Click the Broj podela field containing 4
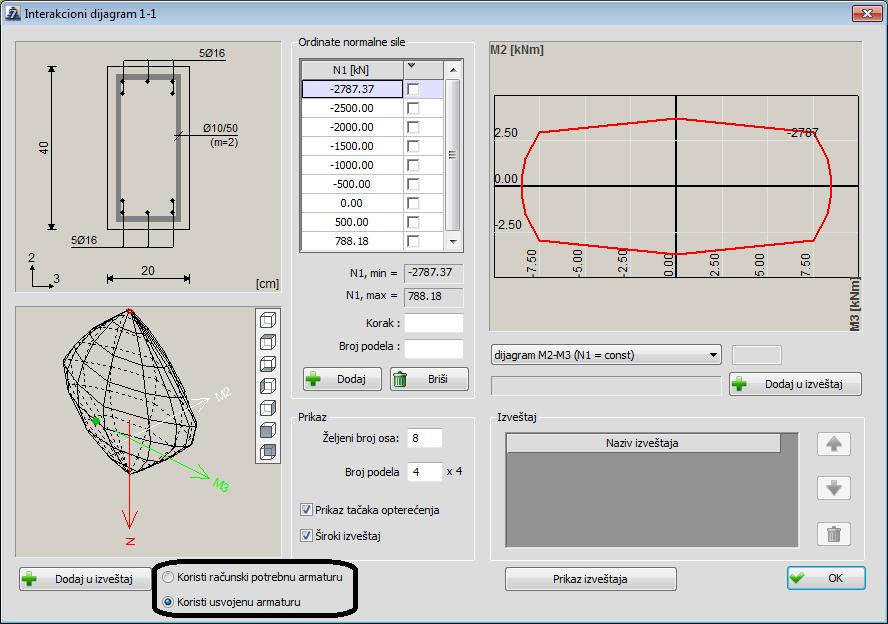The width and height of the screenshot is (888, 624). coord(425,472)
